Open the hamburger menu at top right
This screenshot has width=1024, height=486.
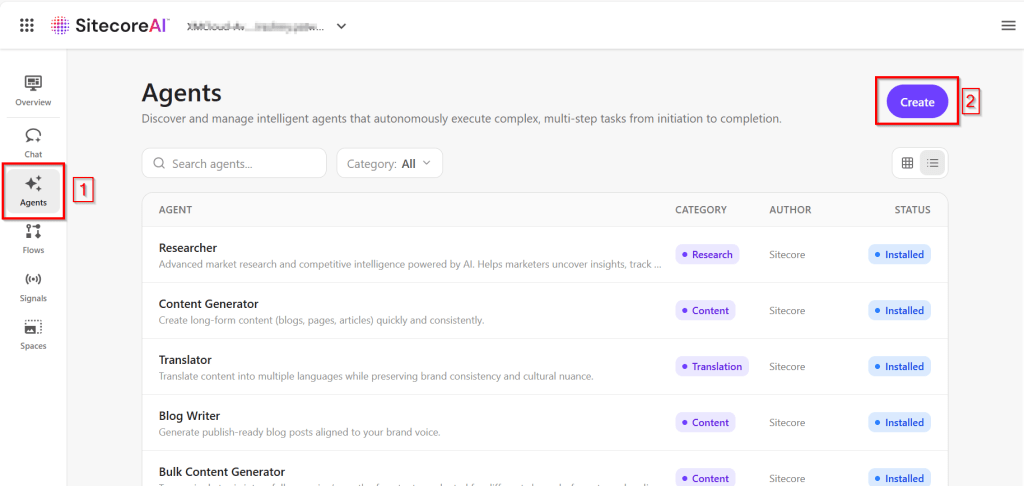click(x=1008, y=25)
